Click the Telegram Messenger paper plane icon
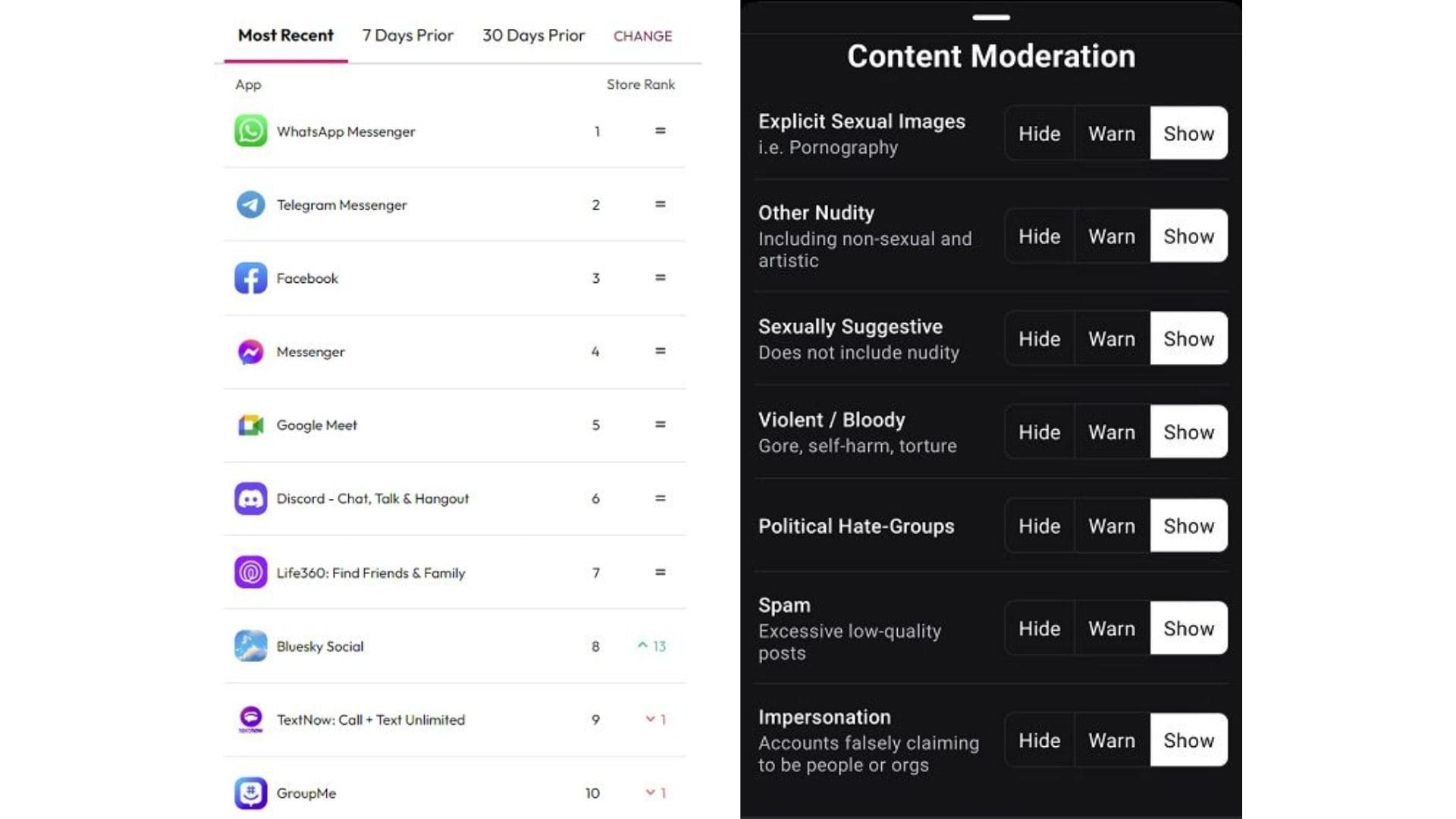Screen dimensions: 1456x819 pos(250,205)
